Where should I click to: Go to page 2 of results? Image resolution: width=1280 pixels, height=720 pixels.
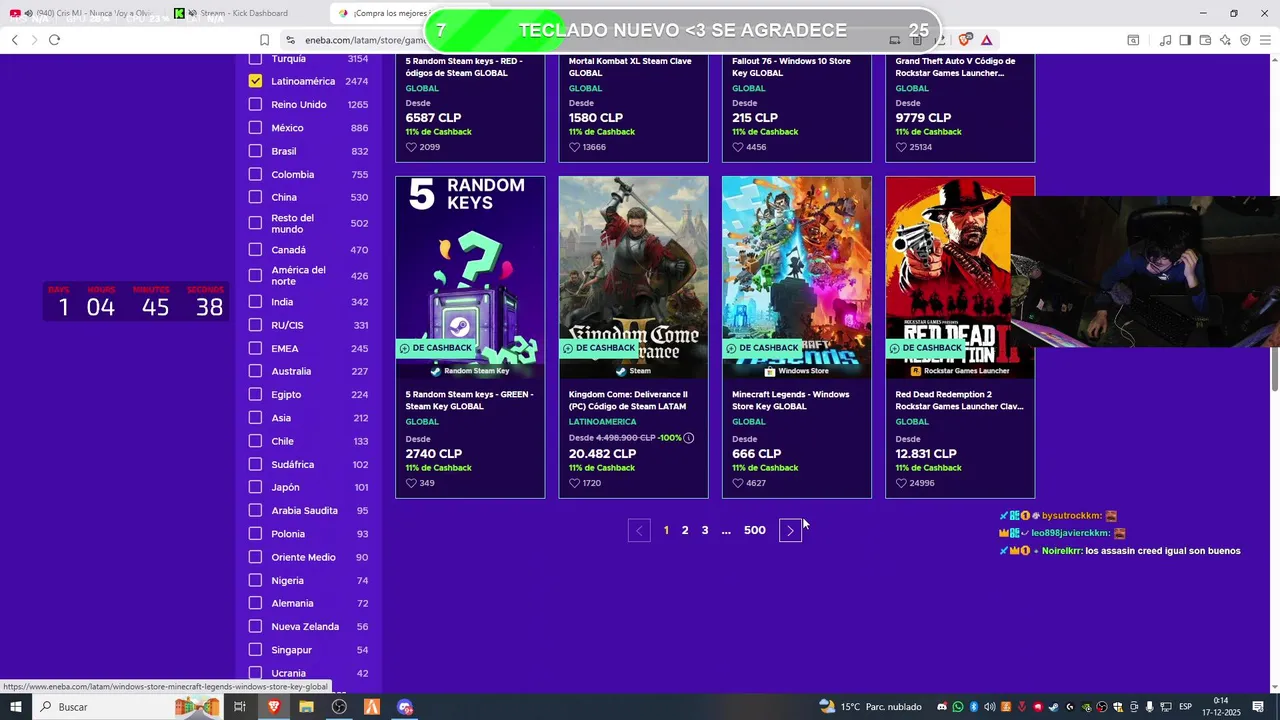tap(685, 530)
